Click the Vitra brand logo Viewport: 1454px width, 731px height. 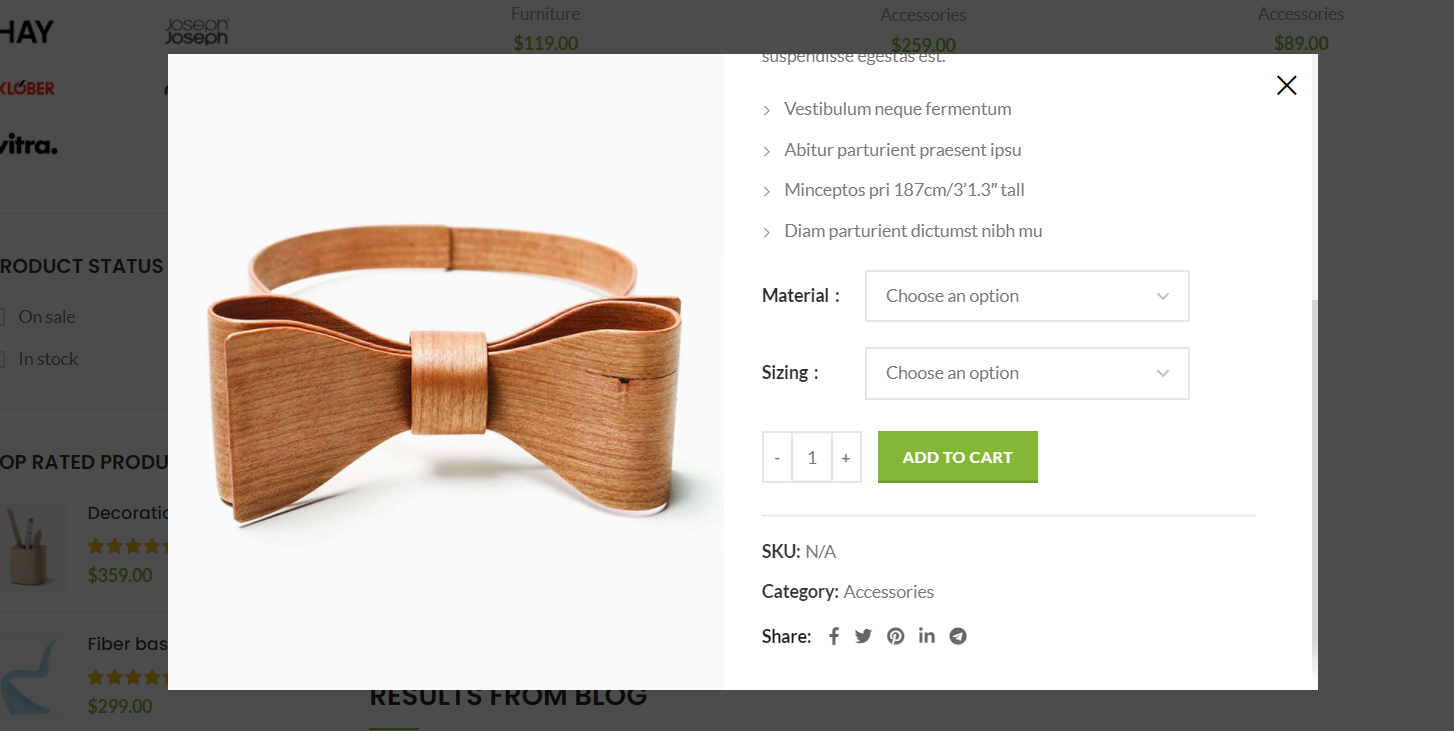[28, 145]
